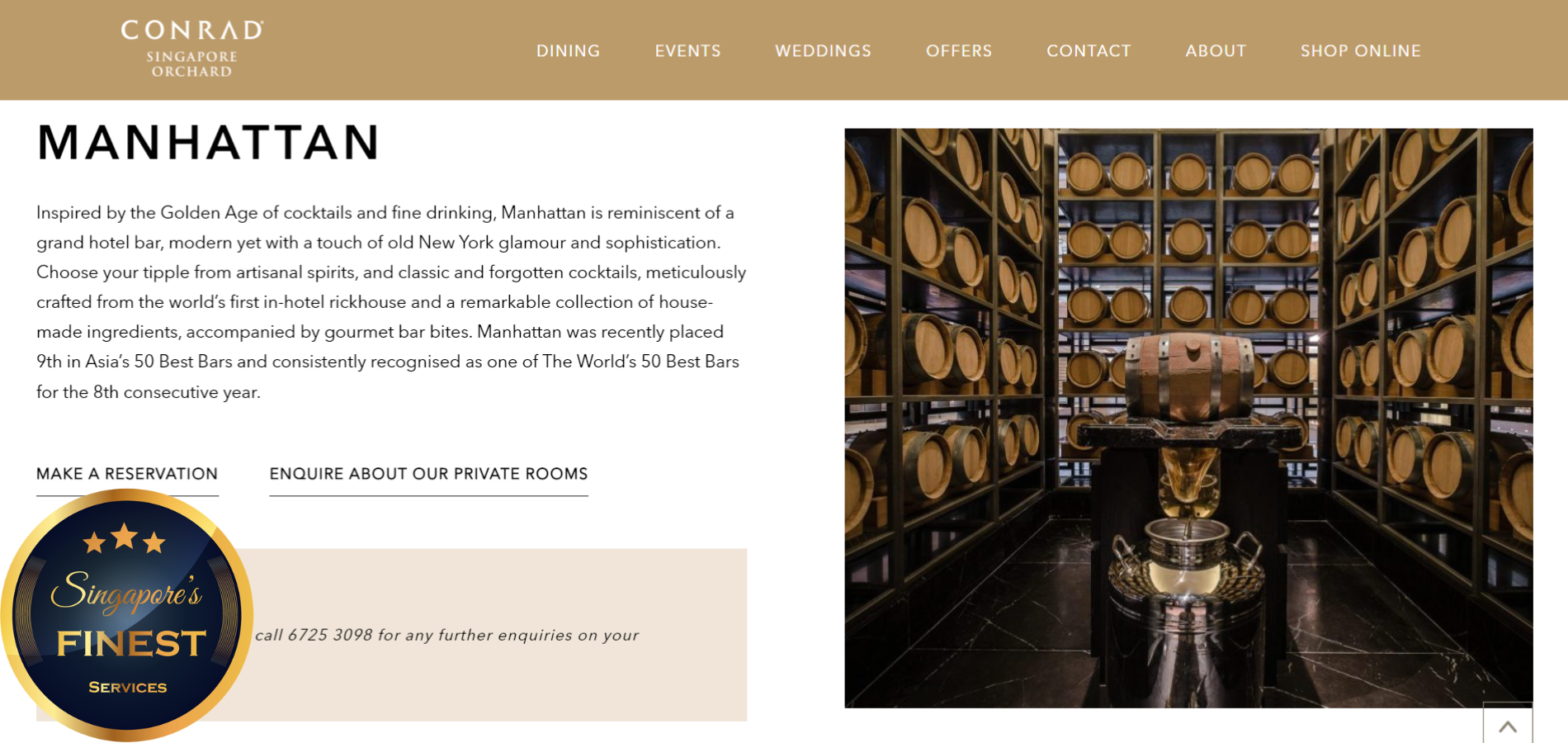This screenshot has height=743, width=1568.
Task: Click the MANHATTAN page heading
Action: [x=208, y=142]
